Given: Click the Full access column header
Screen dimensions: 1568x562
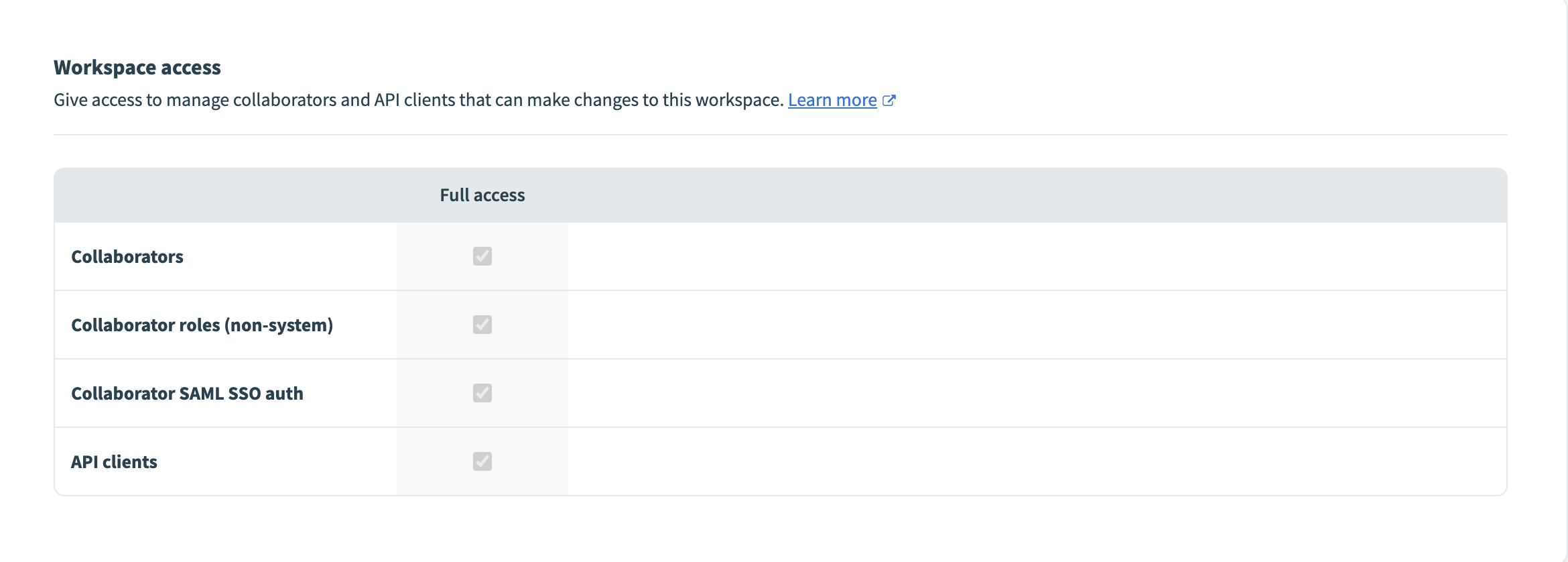Looking at the screenshot, I should click(x=482, y=195).
